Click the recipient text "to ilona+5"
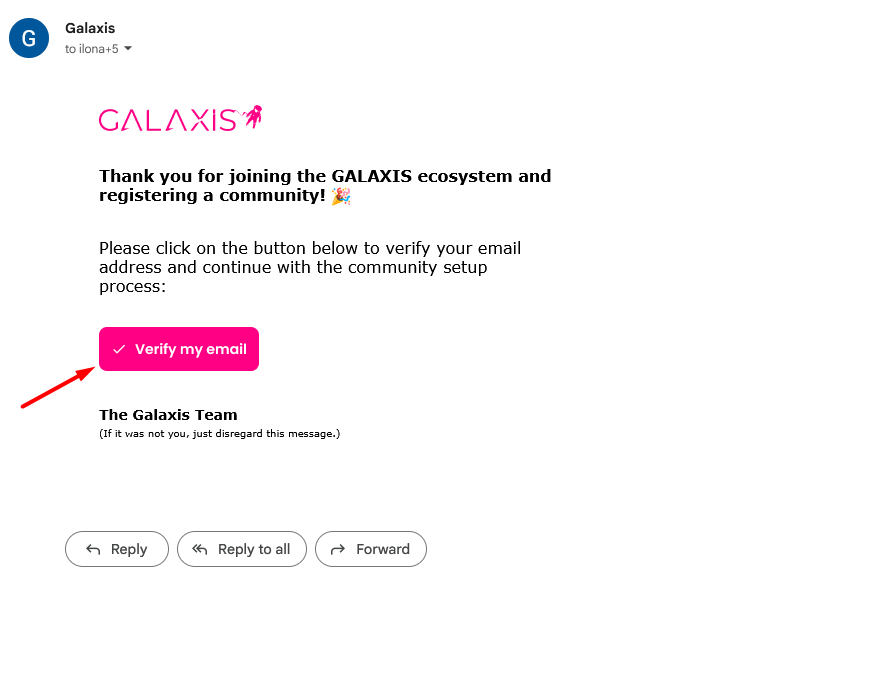This screenshot has width=892, height=679. click(x=91, y=49)
